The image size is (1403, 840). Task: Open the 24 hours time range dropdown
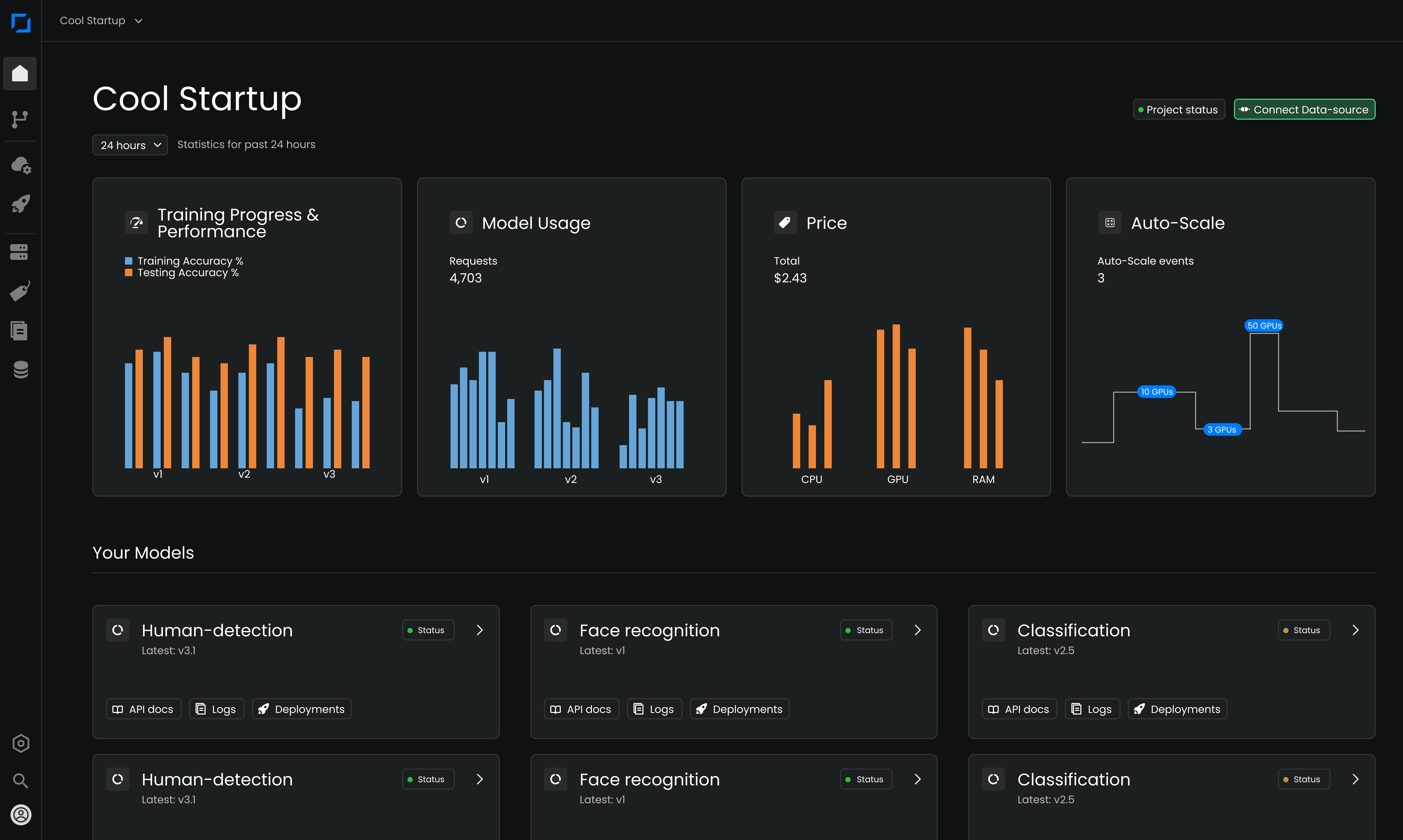130,145
